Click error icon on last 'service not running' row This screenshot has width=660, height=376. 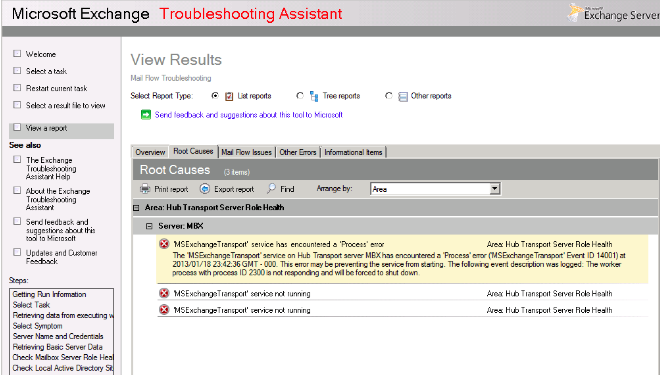[164, 310]
